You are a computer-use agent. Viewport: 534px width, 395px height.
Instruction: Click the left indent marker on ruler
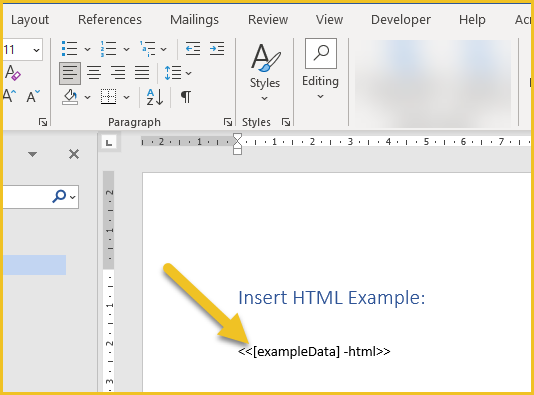point(237,151)
